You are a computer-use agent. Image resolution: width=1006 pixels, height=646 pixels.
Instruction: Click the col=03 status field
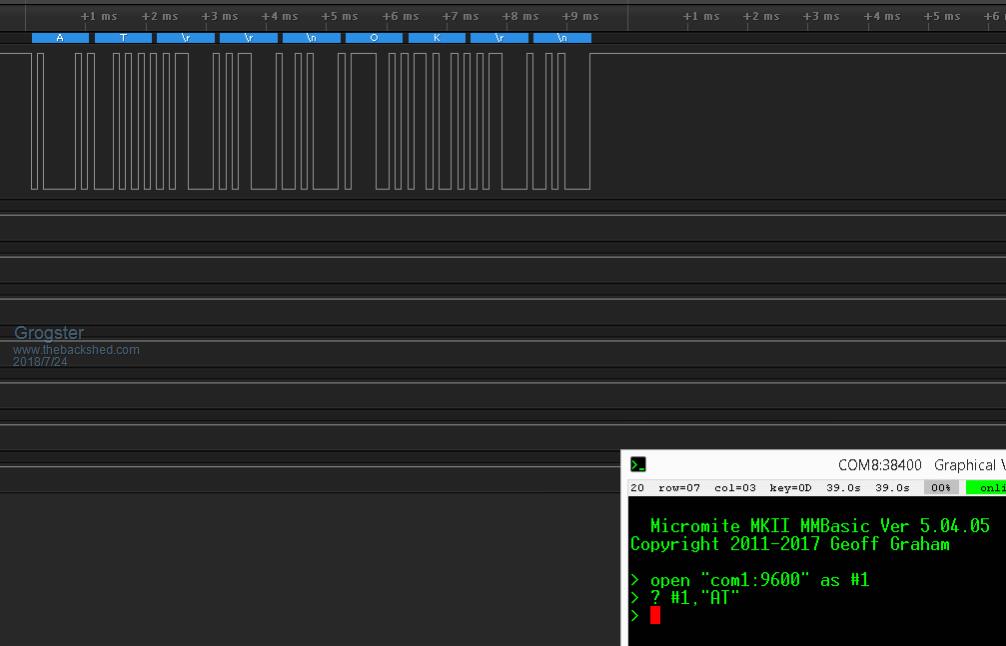tap(733, 488)
